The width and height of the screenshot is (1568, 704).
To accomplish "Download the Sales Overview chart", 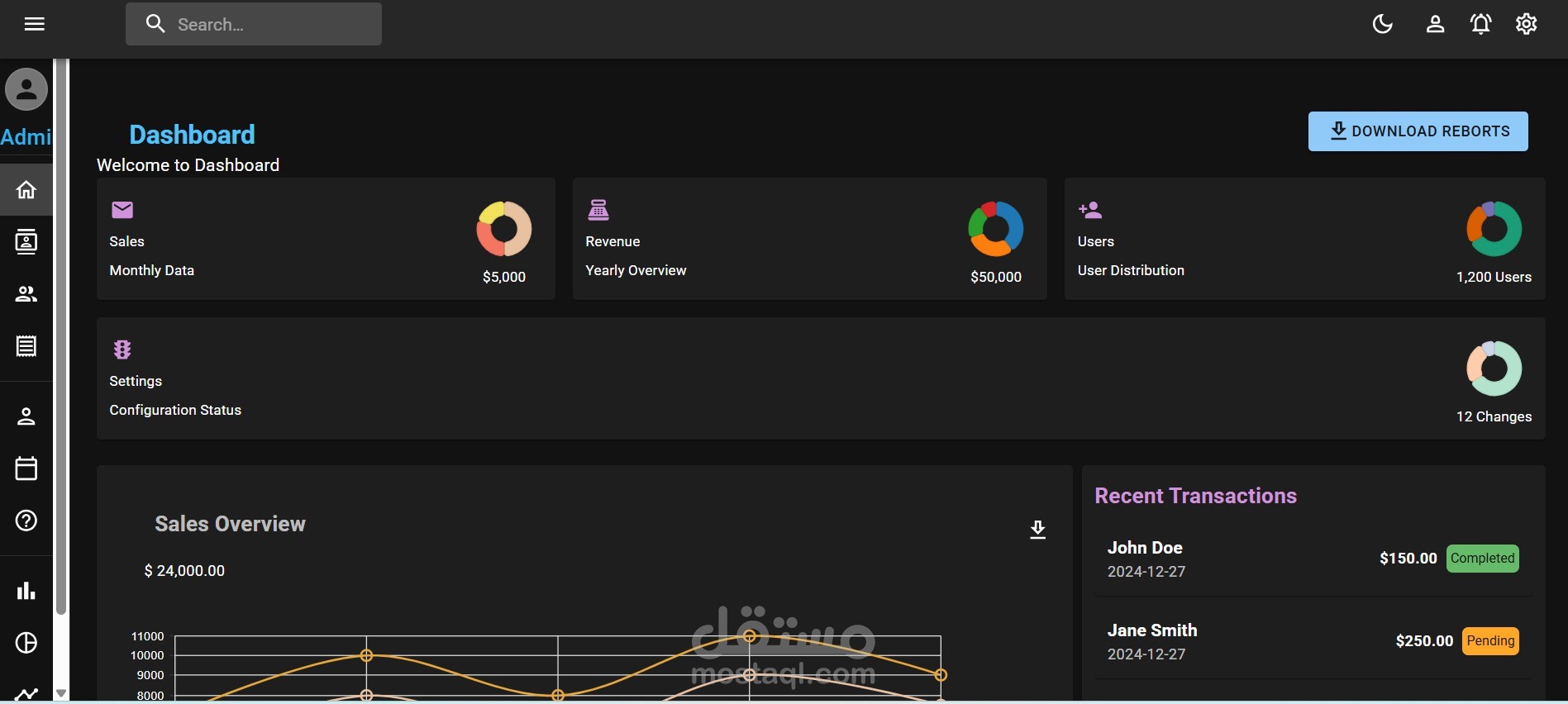I will point(1038,530).
